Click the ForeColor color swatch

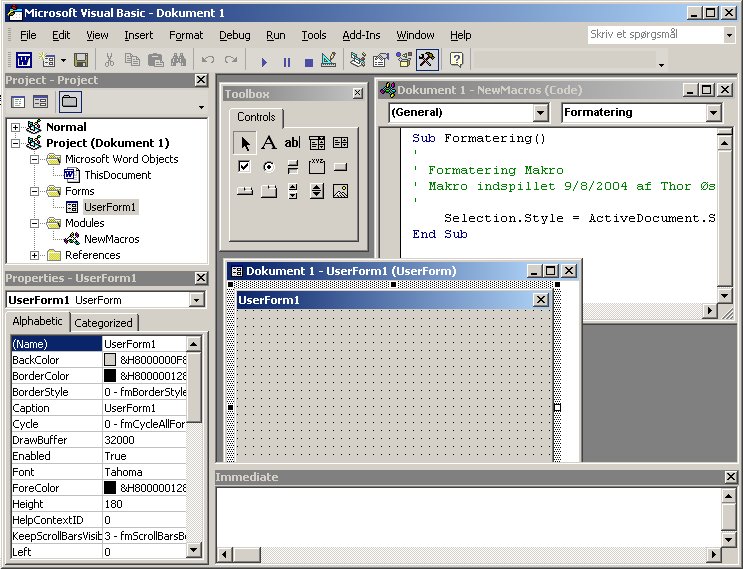tap(110, 488)
